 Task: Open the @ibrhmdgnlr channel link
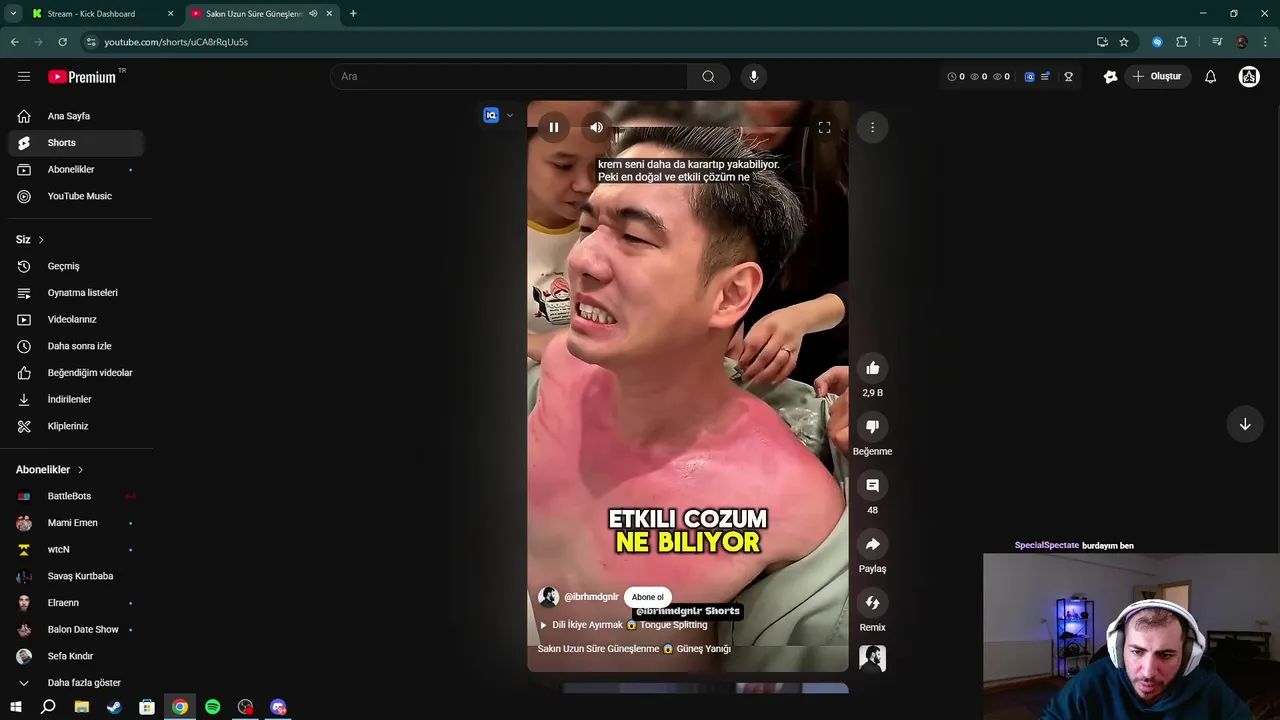pos(591,597)
